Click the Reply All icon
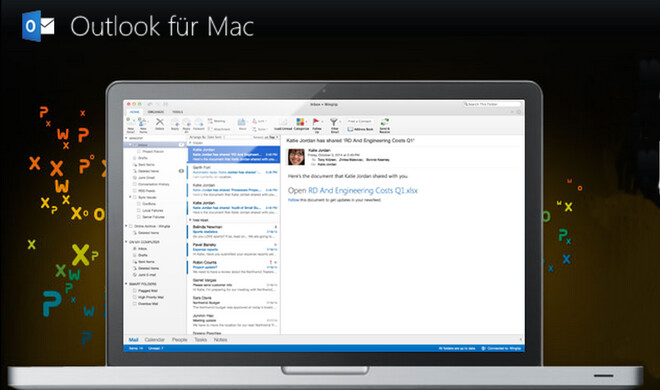This screenshot has height=390, width=660. coord(186,123)
